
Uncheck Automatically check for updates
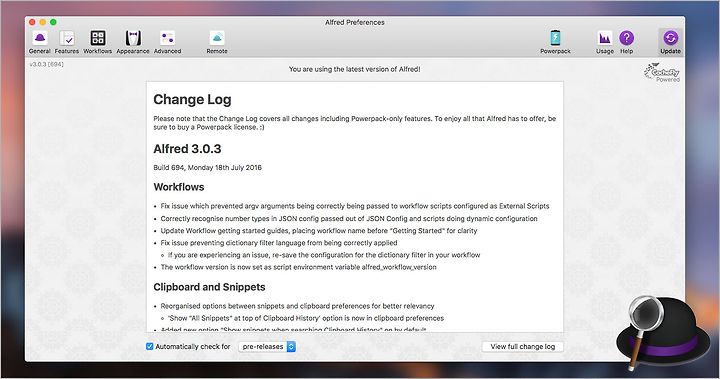[149, 346]
